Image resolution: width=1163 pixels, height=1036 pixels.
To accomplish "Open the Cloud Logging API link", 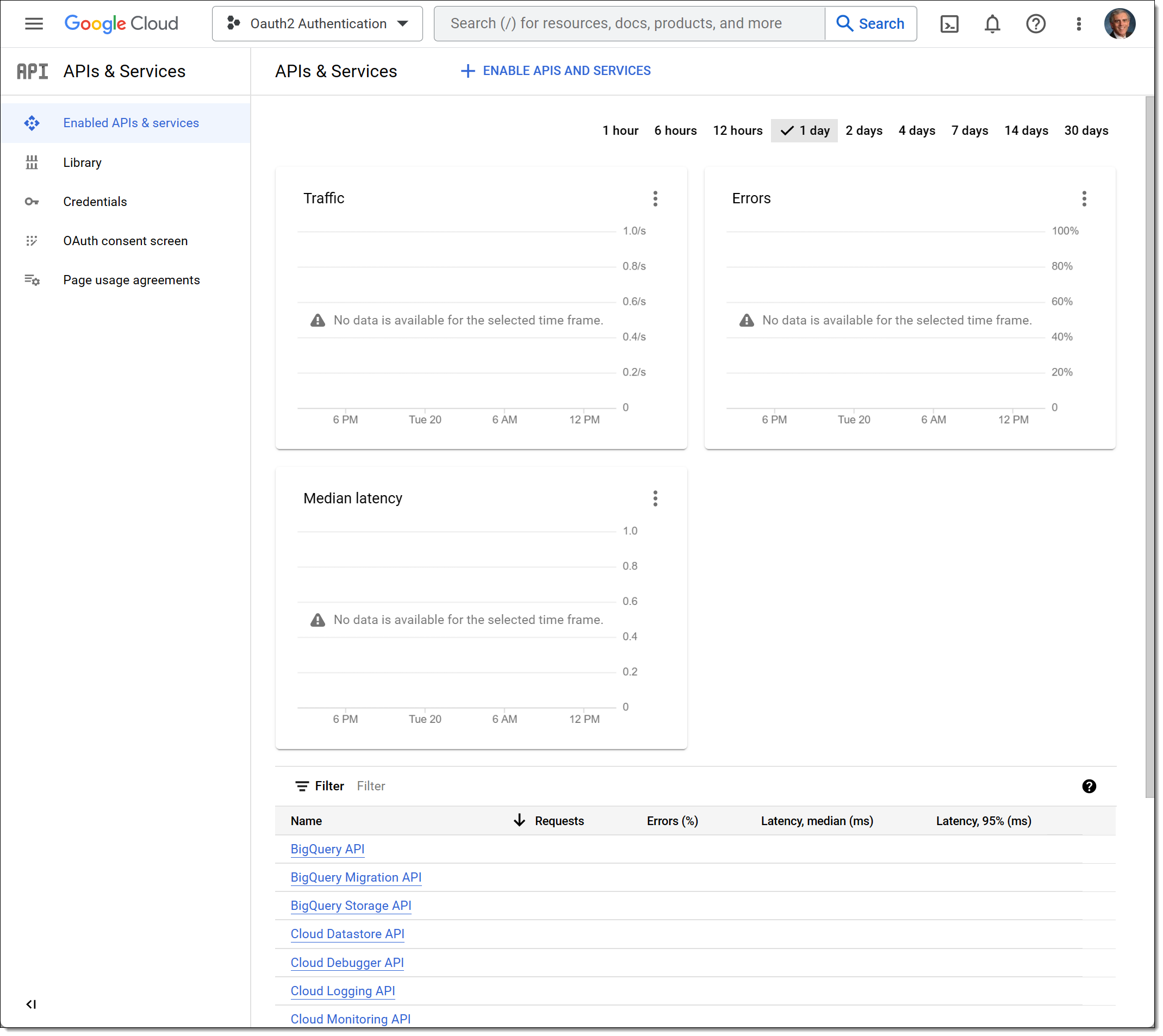I will click(343, 991).
